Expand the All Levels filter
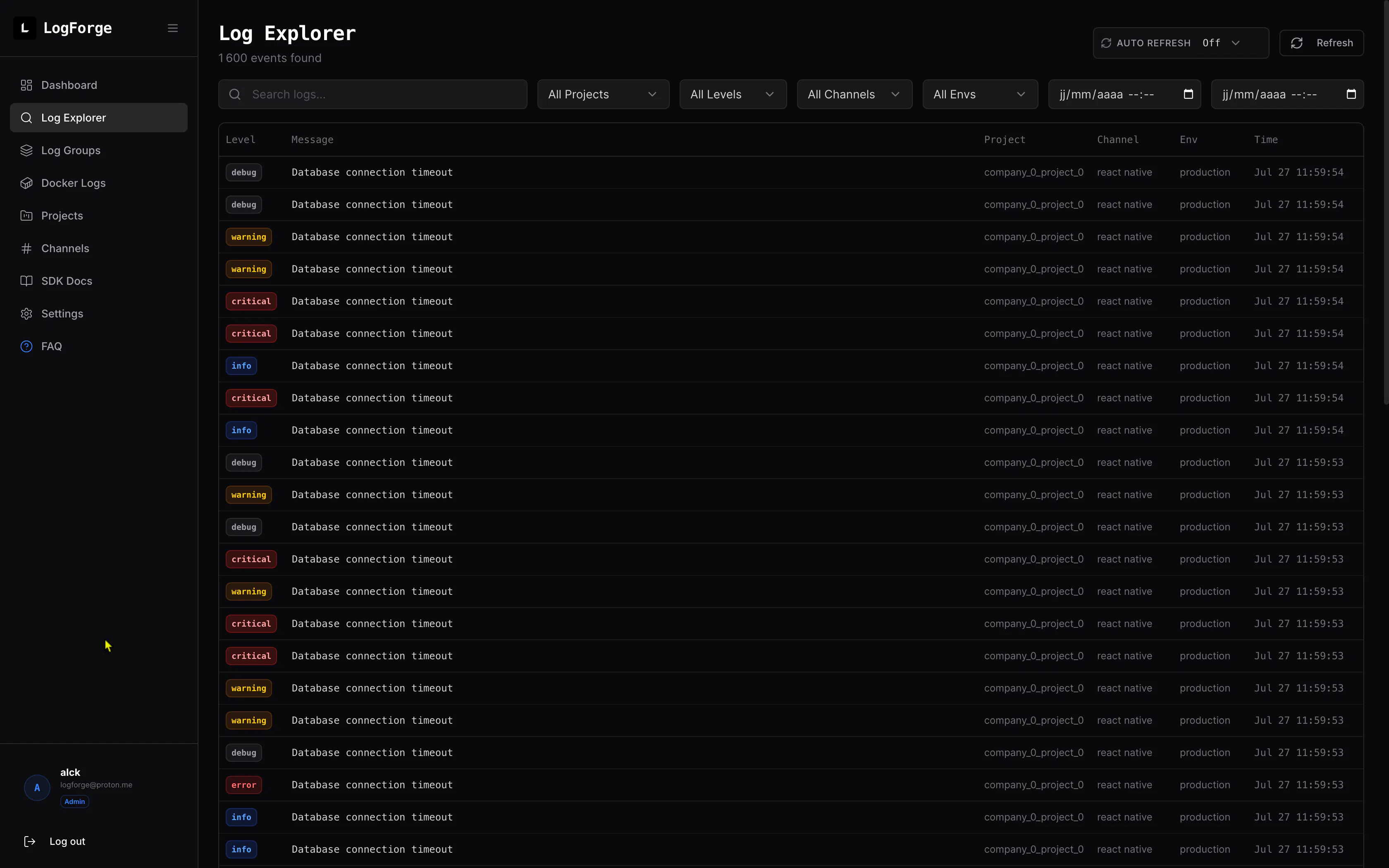 733,94
